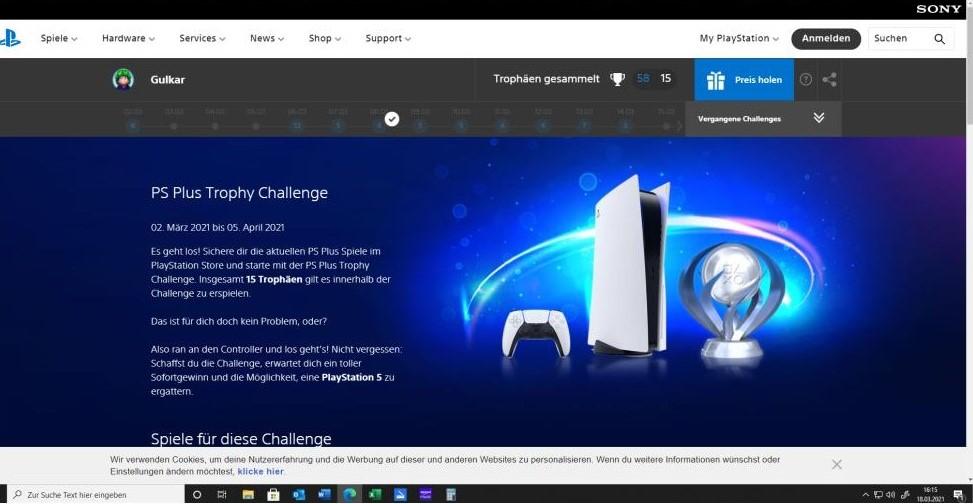Click the PlayStation logo icon

pyautogui.click(x=11, y=38)
